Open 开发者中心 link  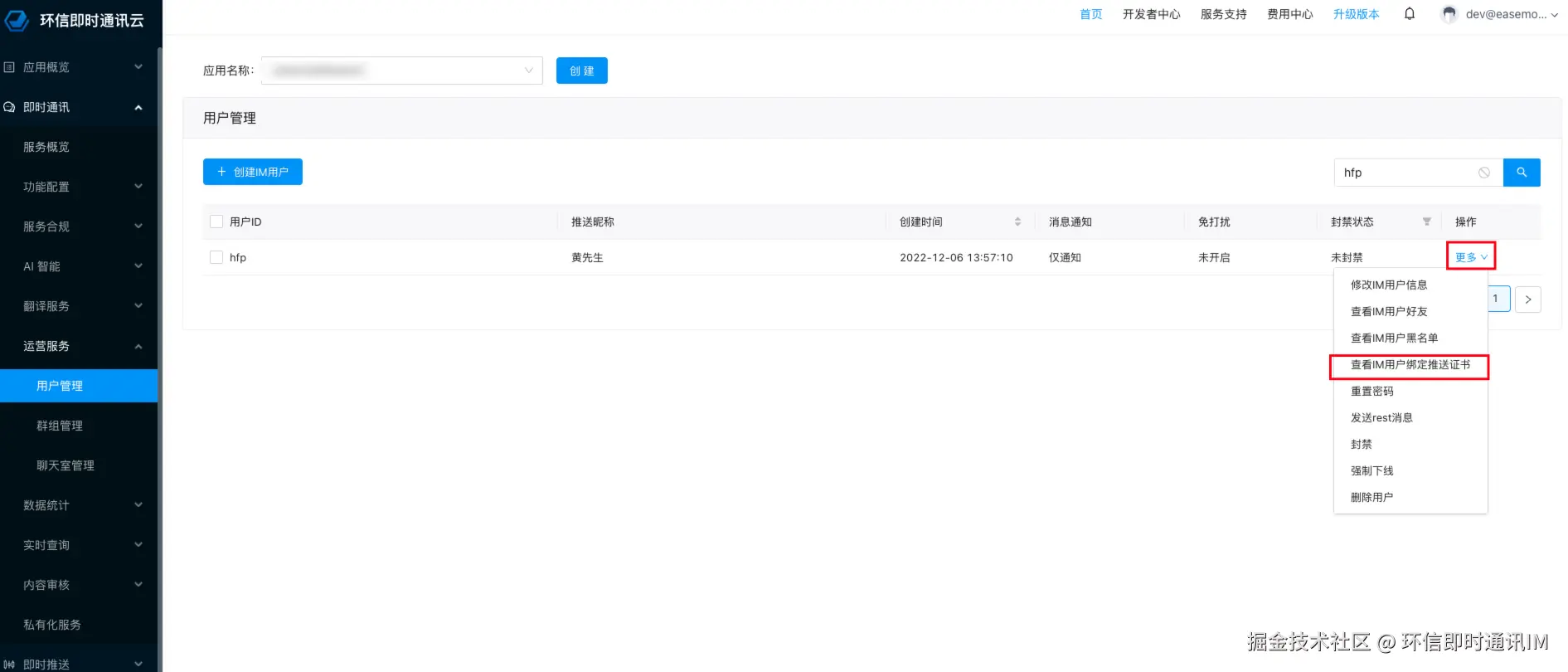(x=1152, y=14)
